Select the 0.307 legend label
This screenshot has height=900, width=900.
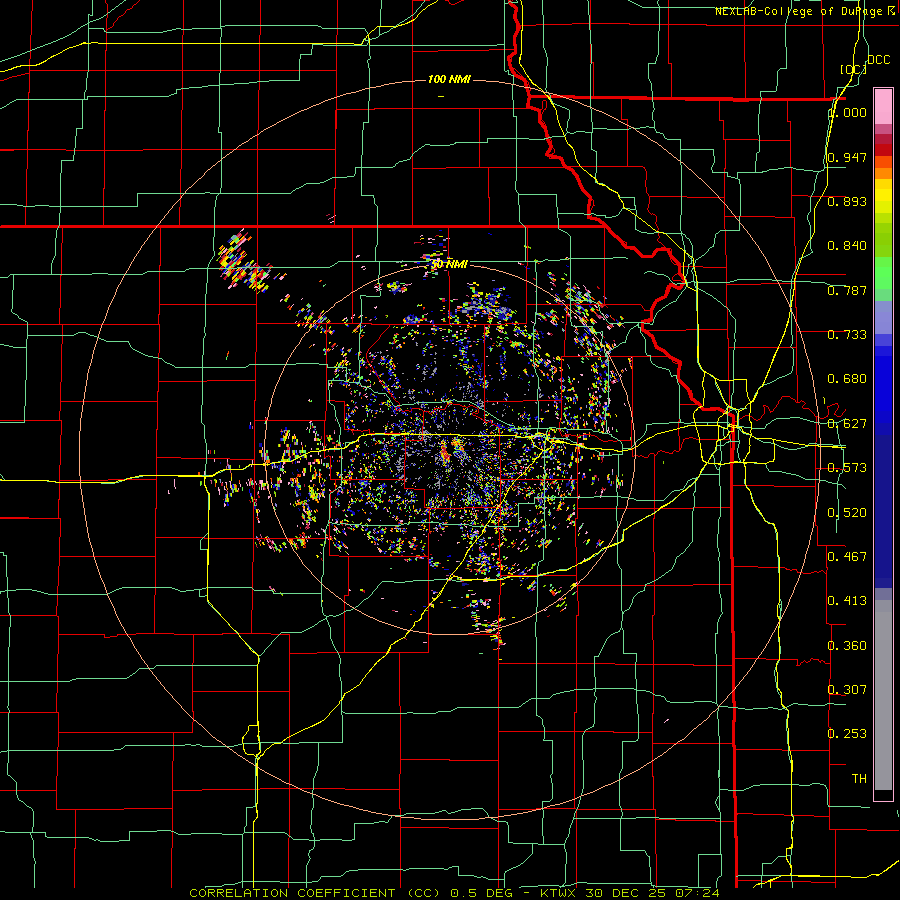[847, 690]
